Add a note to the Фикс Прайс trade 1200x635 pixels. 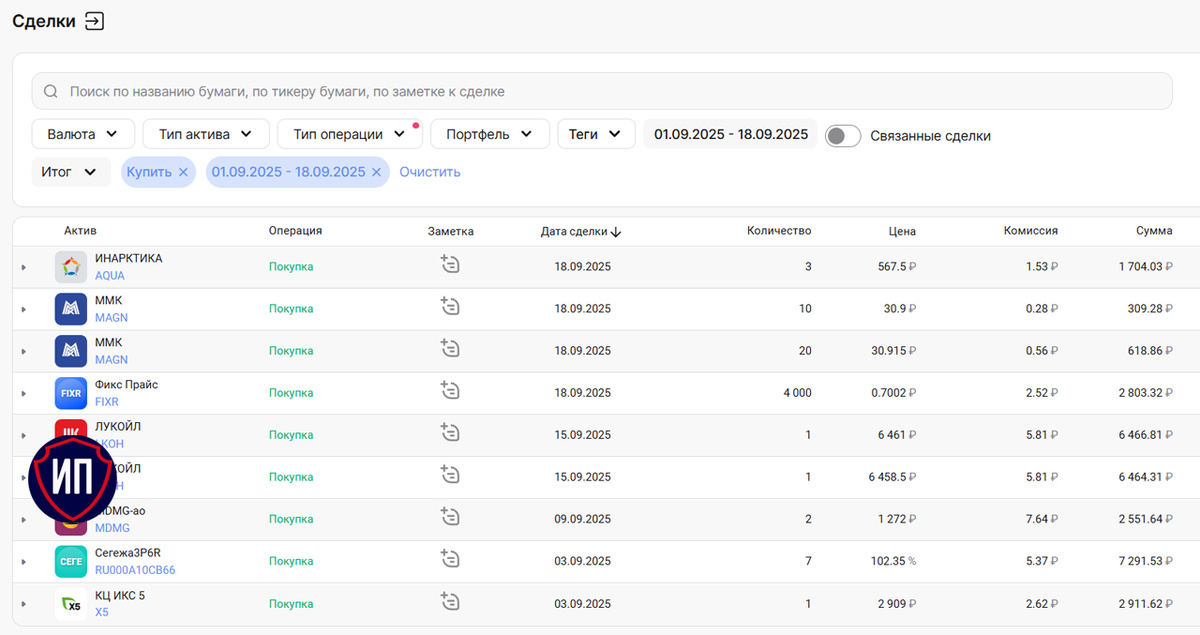click(x=450, y=391)
